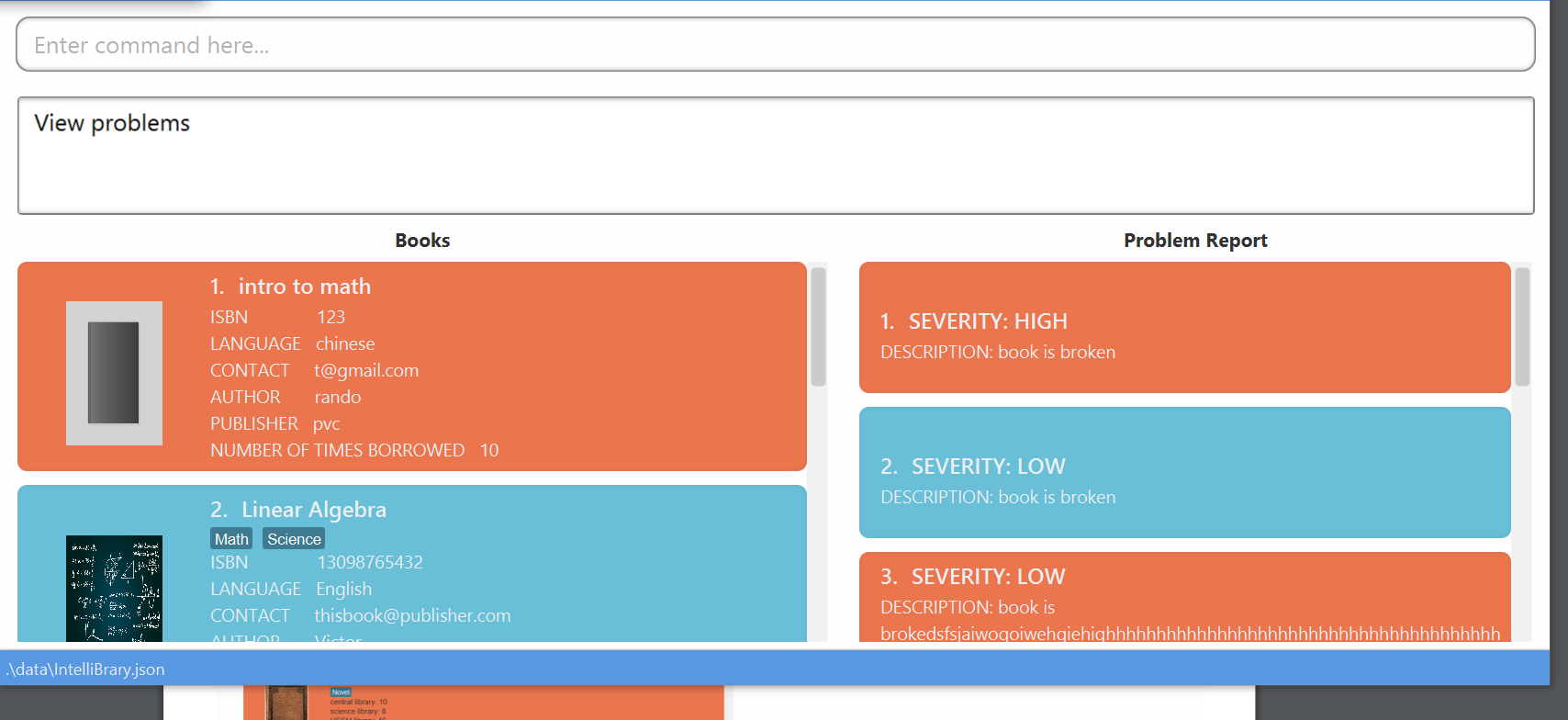Select the 'View problems' result text

[112, 123]
